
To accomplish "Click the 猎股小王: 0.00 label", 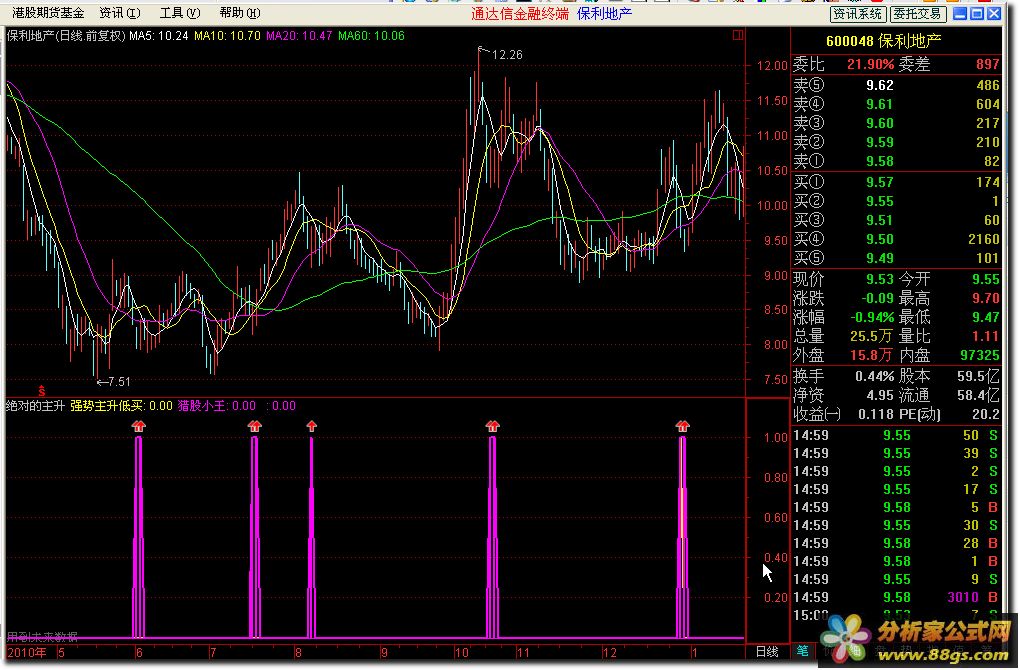I will 217,406.
